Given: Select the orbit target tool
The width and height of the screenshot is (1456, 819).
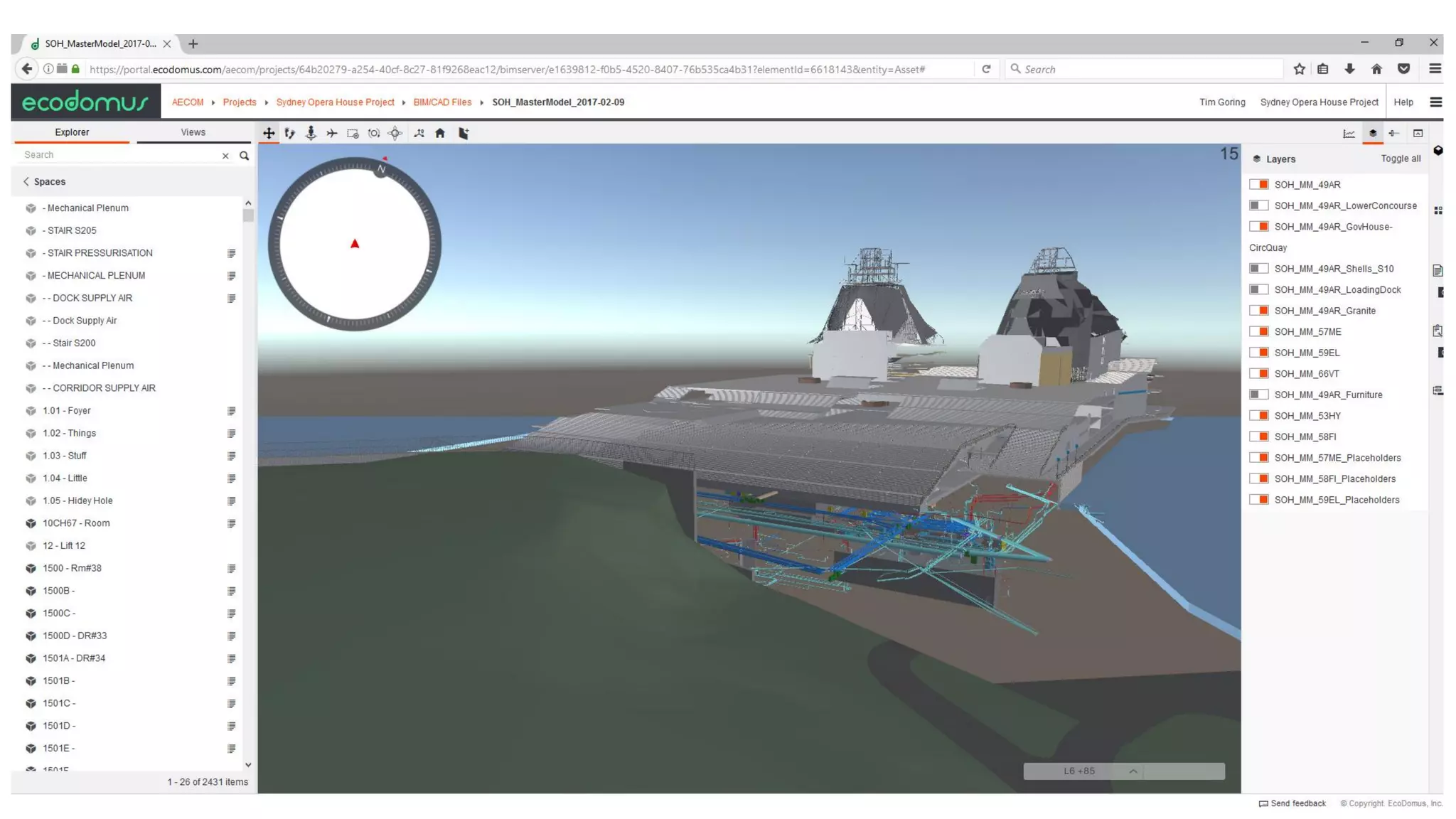Looking at the screenshot, I should pos(395,133).
